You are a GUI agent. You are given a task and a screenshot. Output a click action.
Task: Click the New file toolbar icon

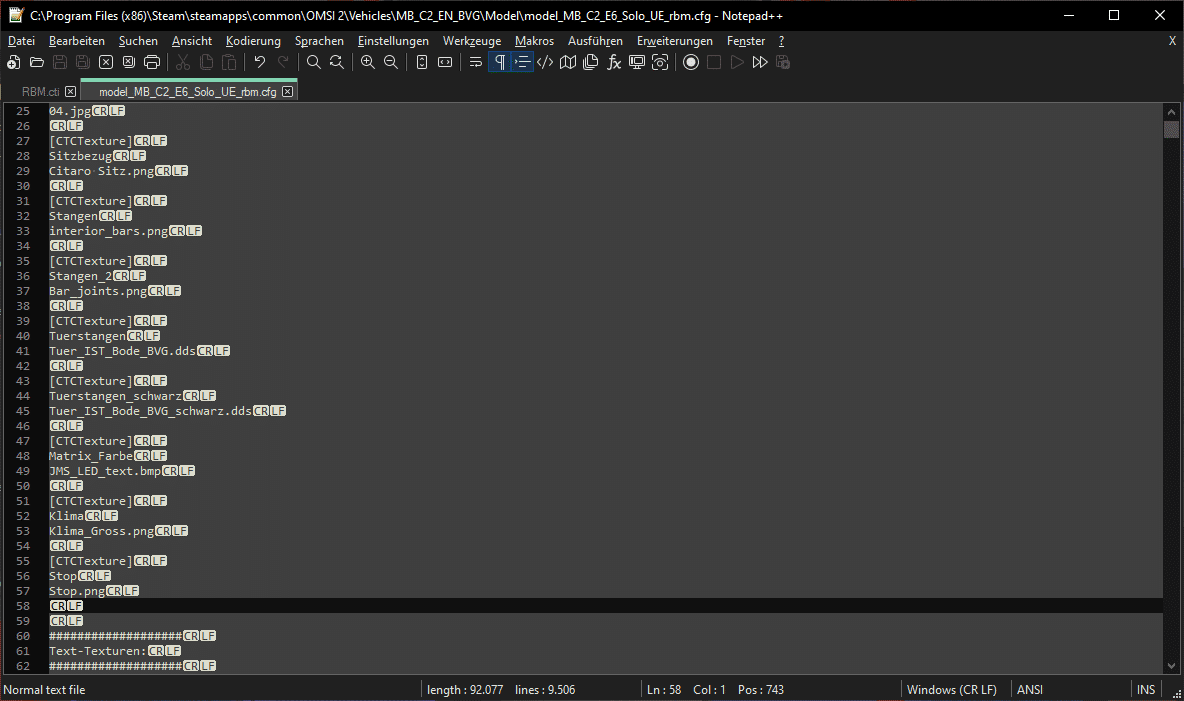(x=14, y=63)
